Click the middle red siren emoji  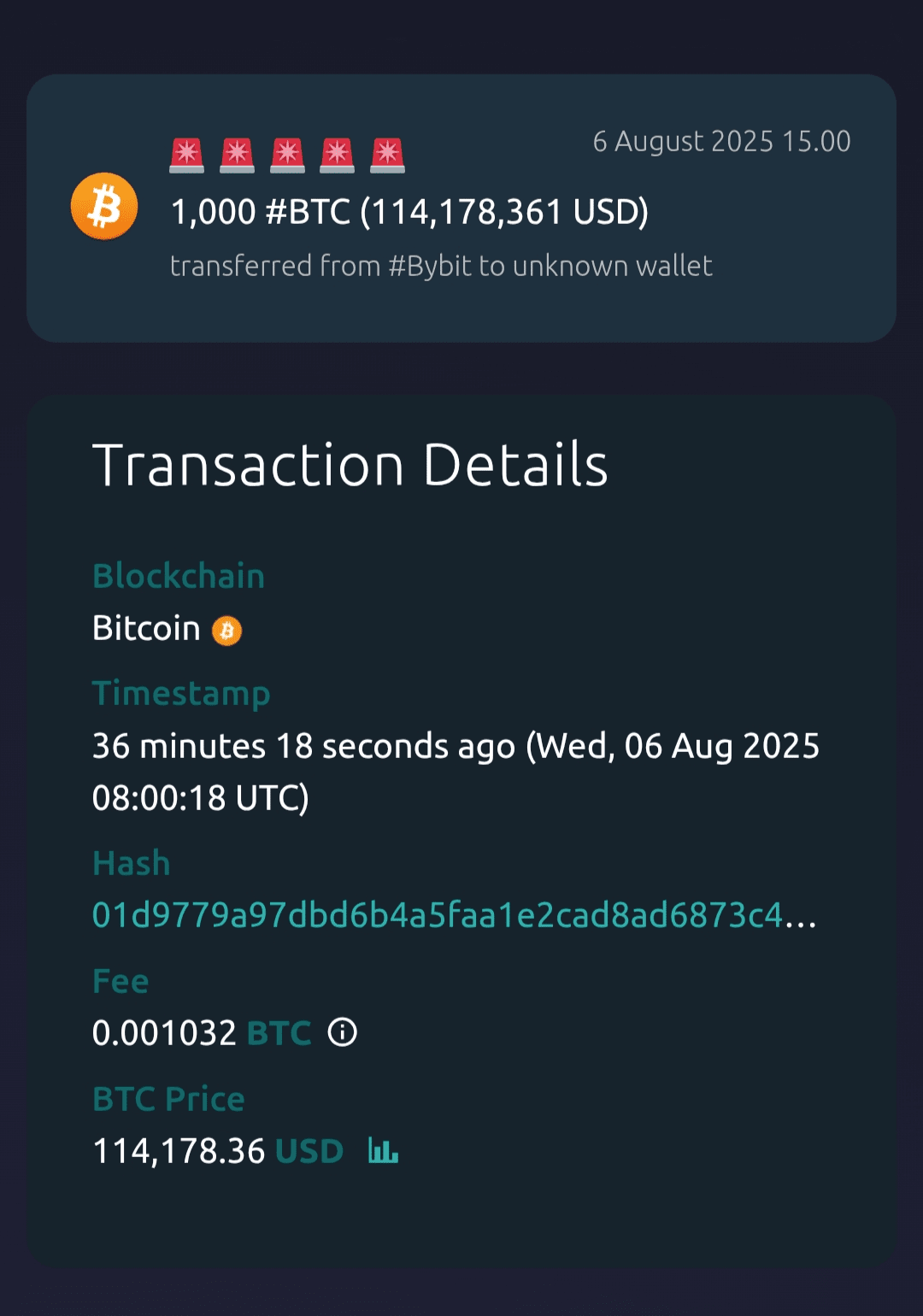(287, 156)
